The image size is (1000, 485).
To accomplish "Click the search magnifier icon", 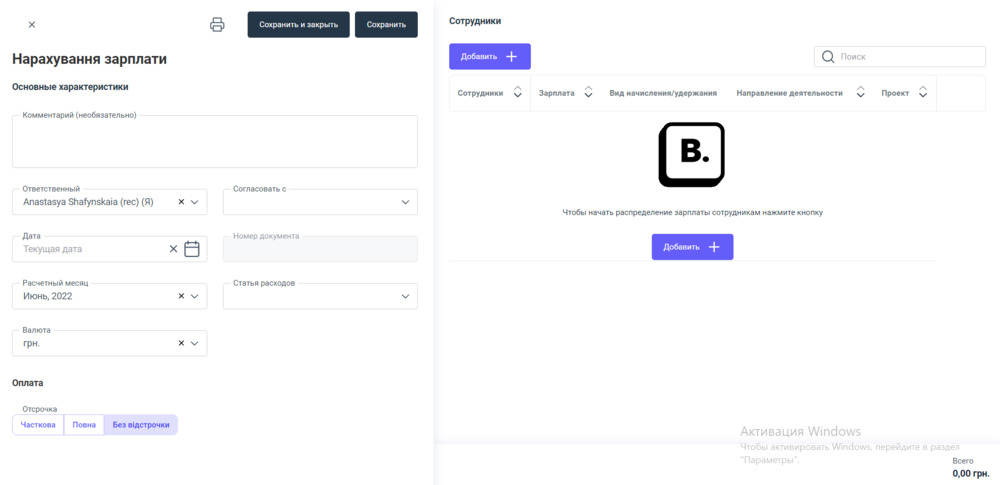I will (828, 57).
